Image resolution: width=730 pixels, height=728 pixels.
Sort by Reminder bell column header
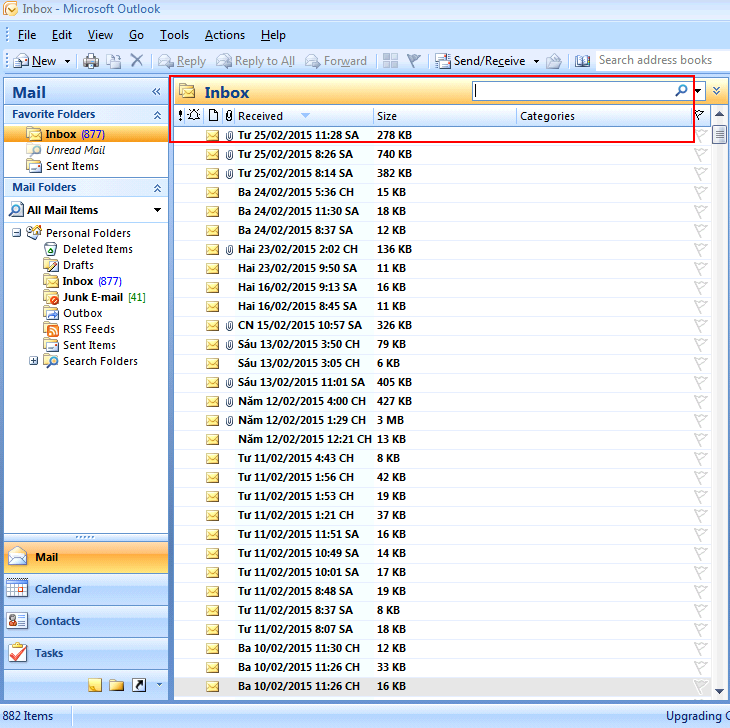(194, 115)
